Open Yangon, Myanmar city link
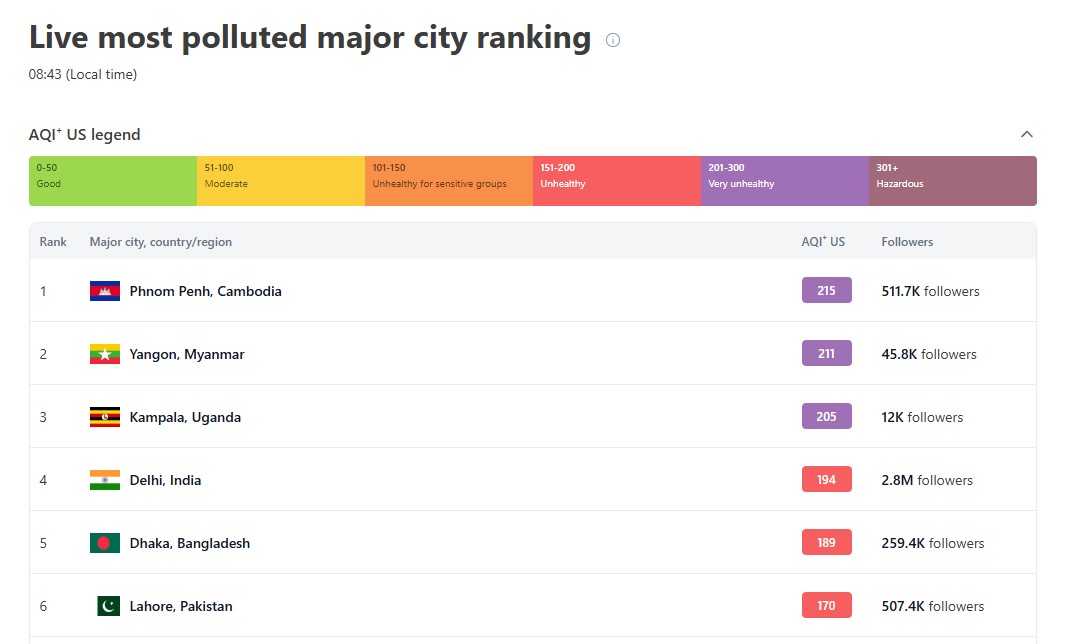 tap(187, 354)
